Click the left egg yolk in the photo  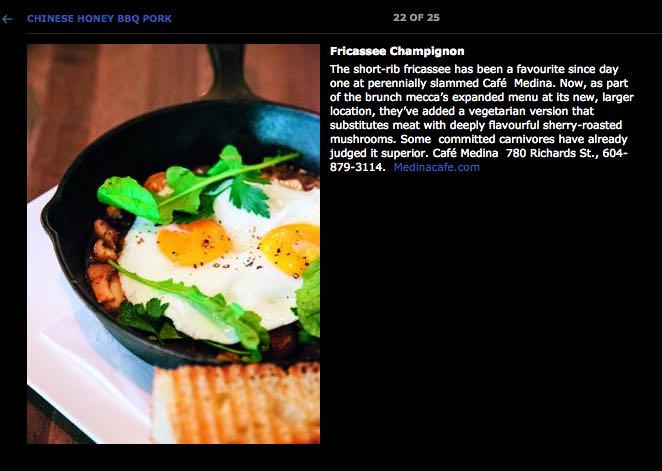click(194, 243)
